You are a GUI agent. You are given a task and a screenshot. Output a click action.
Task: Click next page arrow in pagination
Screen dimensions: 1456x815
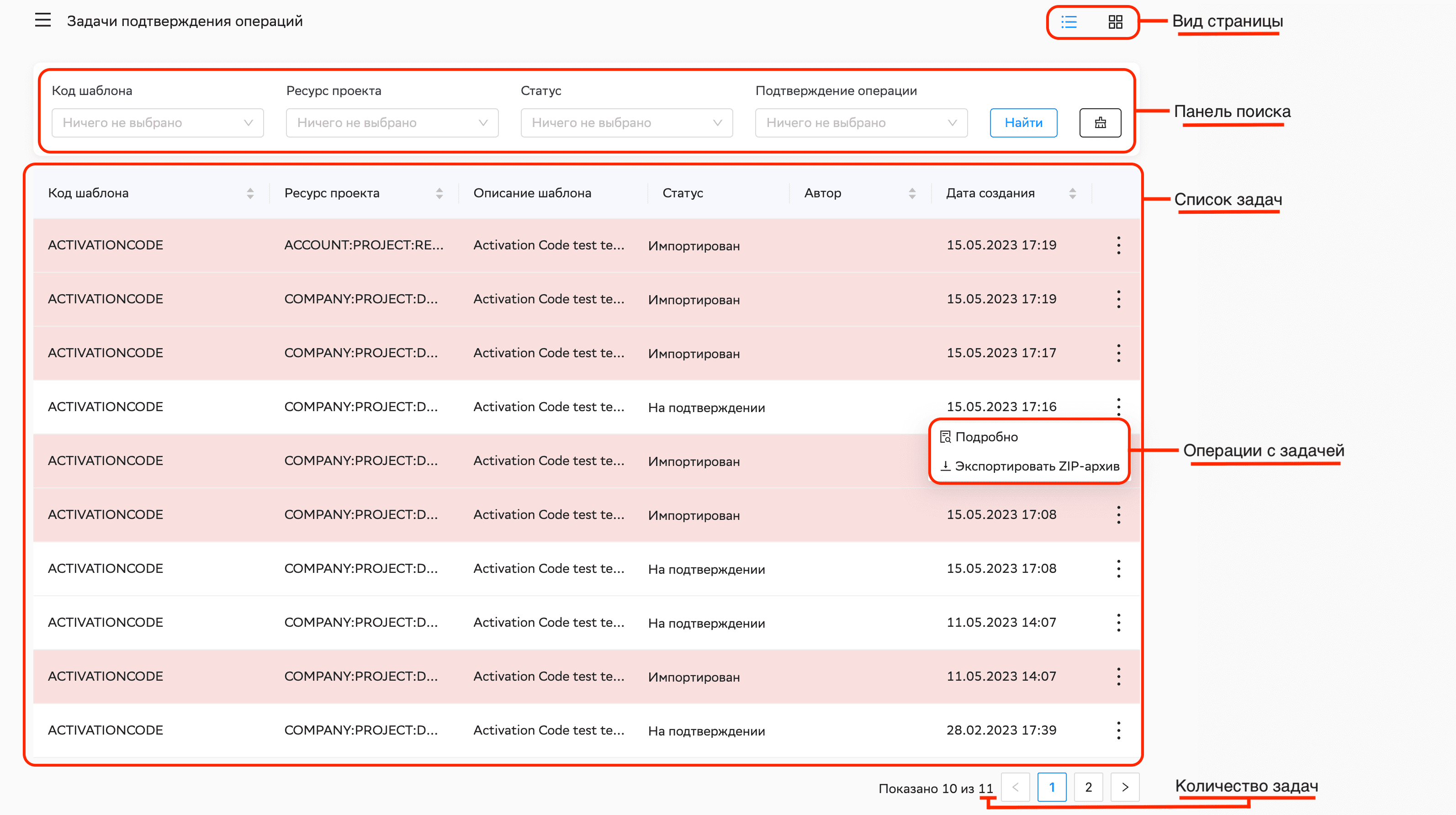click(1125, 787)
